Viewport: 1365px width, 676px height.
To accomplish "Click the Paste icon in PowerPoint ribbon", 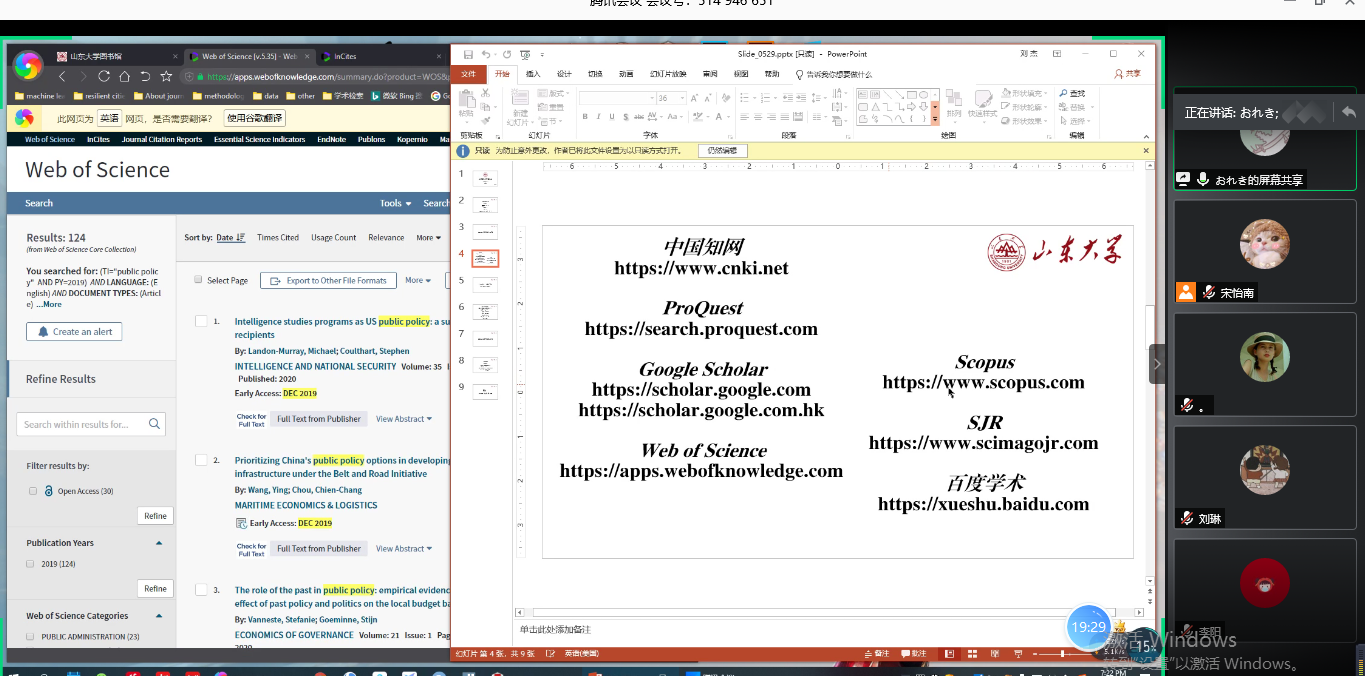I will (466, 100).
